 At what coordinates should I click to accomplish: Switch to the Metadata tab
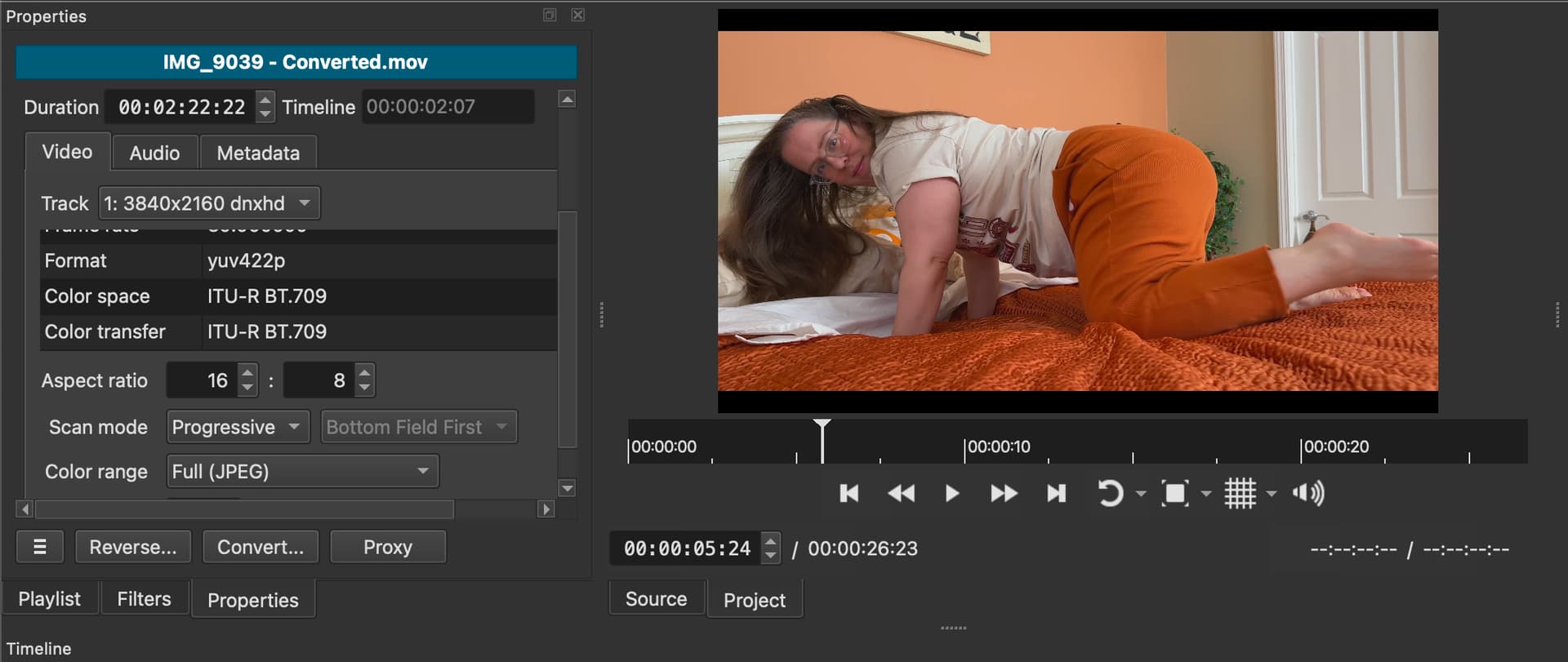[x=258, y=153]
